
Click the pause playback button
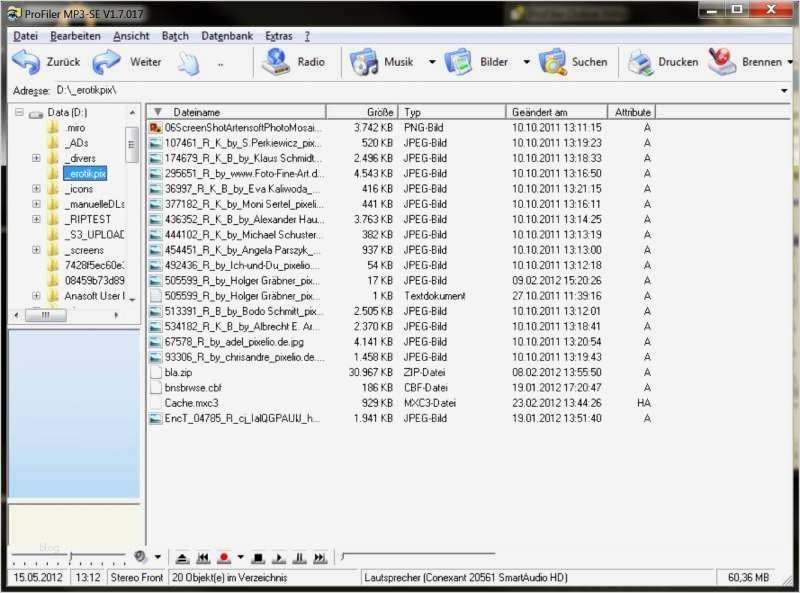(x=299, y=558)
